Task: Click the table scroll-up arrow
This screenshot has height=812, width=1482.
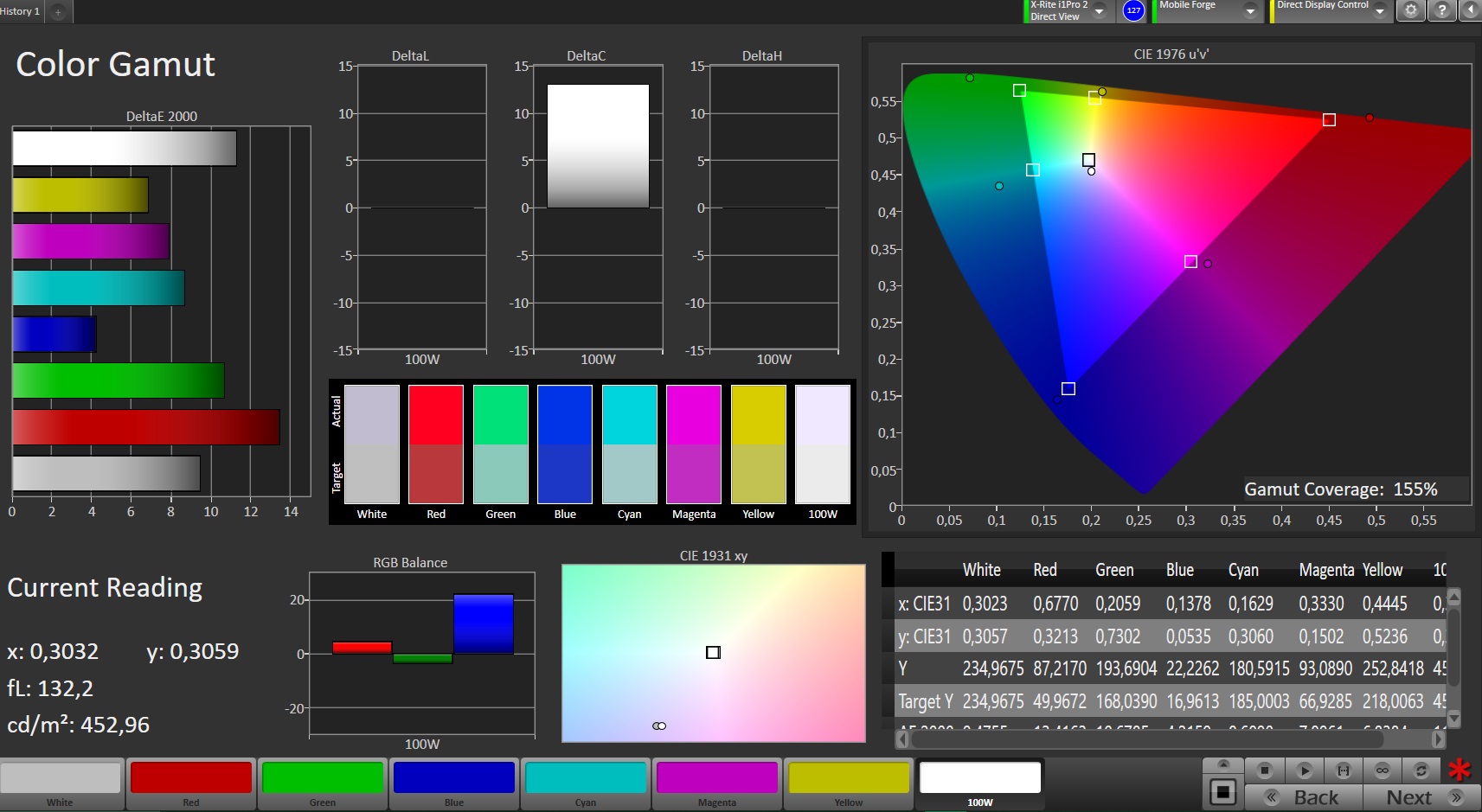Action: (1453, 596)
